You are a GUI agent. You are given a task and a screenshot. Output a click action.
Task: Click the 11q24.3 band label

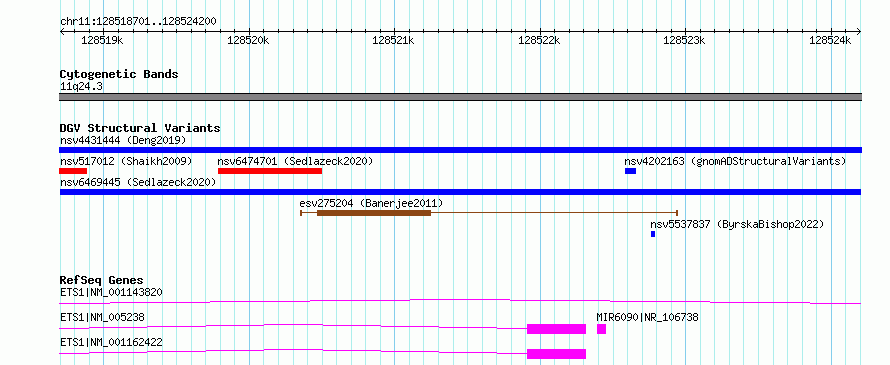tap(81, 87)
